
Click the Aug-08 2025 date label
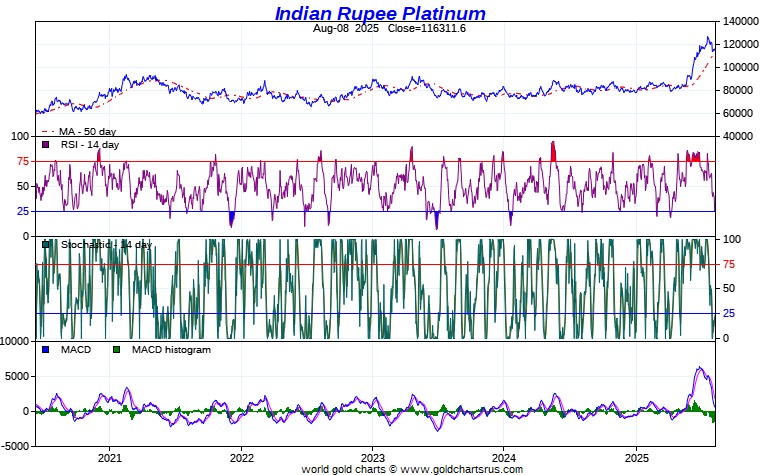tap(346, 28)
